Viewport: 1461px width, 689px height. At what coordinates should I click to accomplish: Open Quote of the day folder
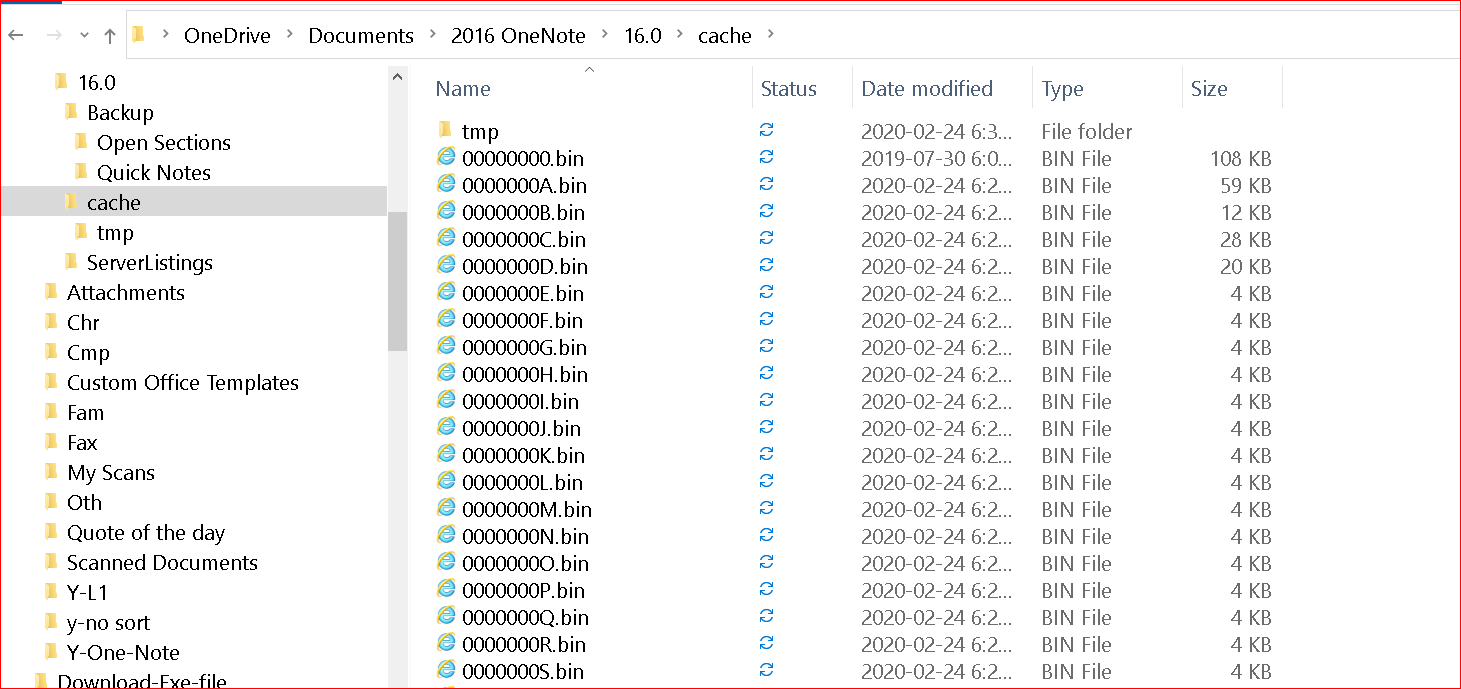click(x=146, y=532)
